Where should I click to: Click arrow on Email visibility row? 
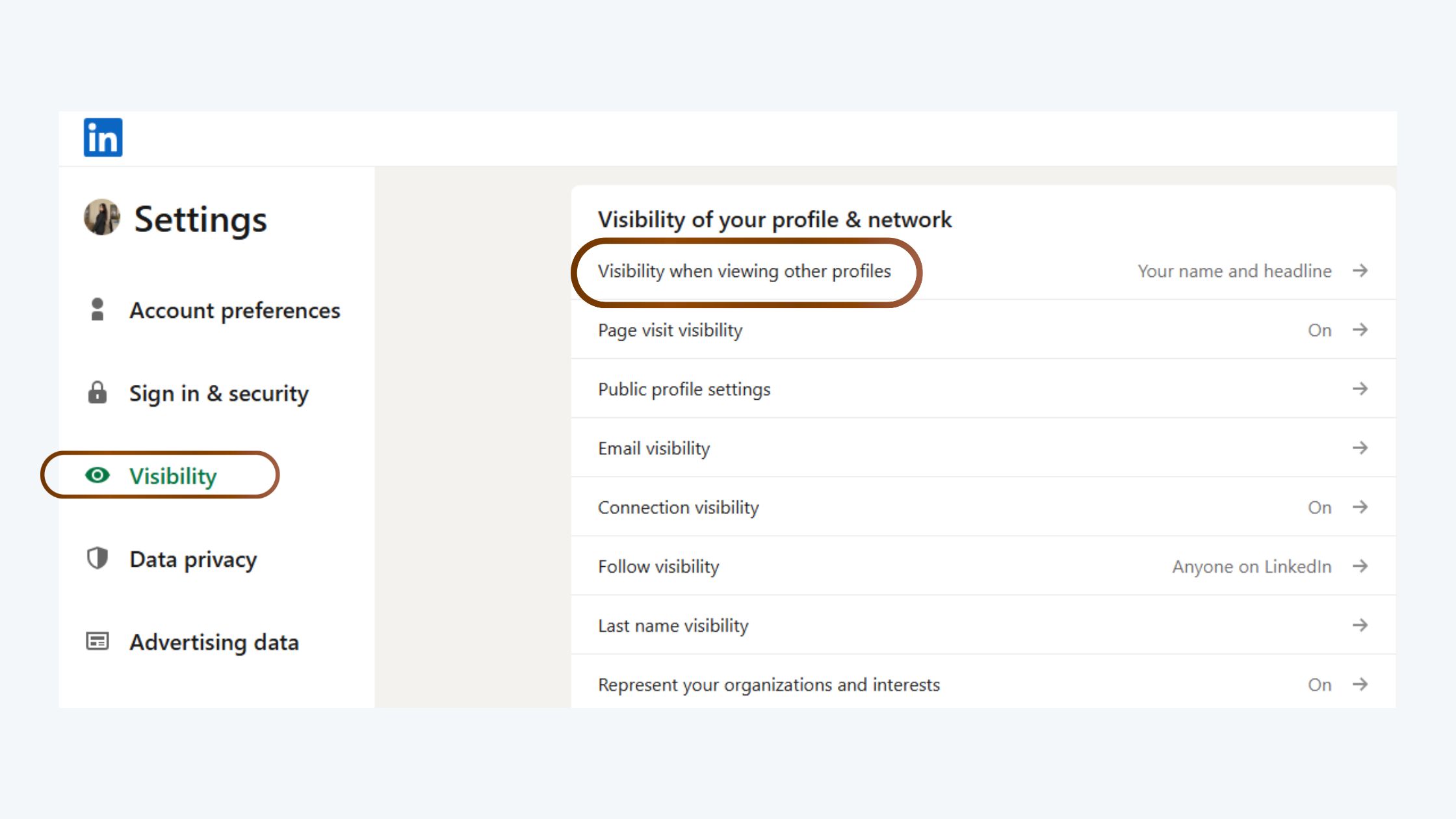click(1360, 448)
